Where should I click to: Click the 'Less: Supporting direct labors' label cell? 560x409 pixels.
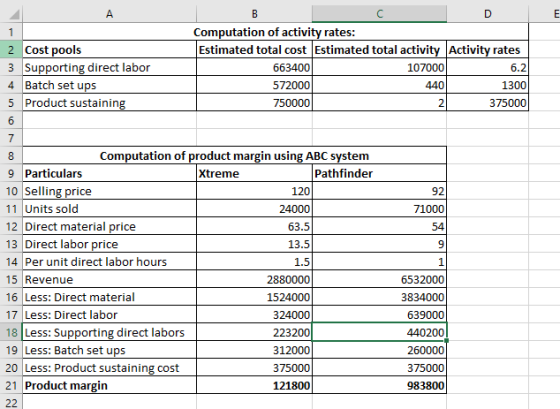[109, 333]
